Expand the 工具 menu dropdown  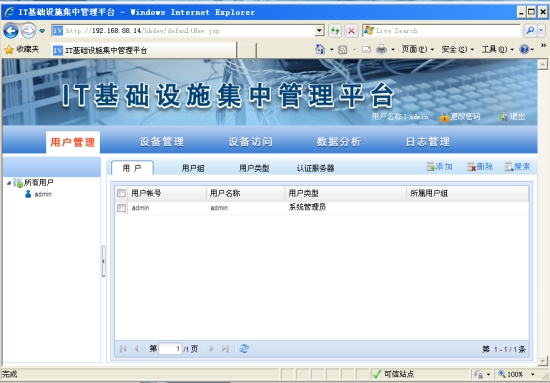tap(512, 50)
